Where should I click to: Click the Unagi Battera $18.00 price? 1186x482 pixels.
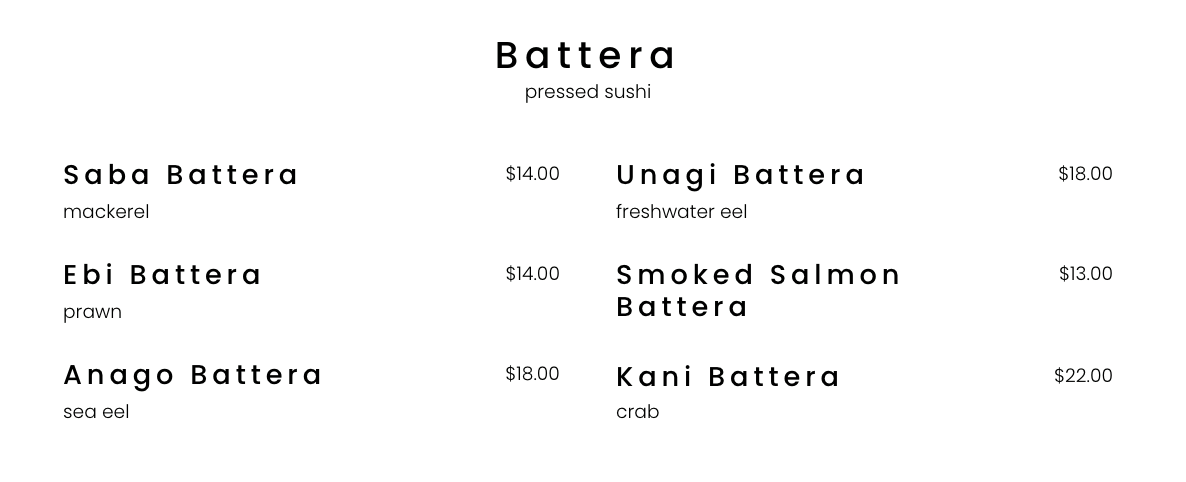(x=1085, y=174)
